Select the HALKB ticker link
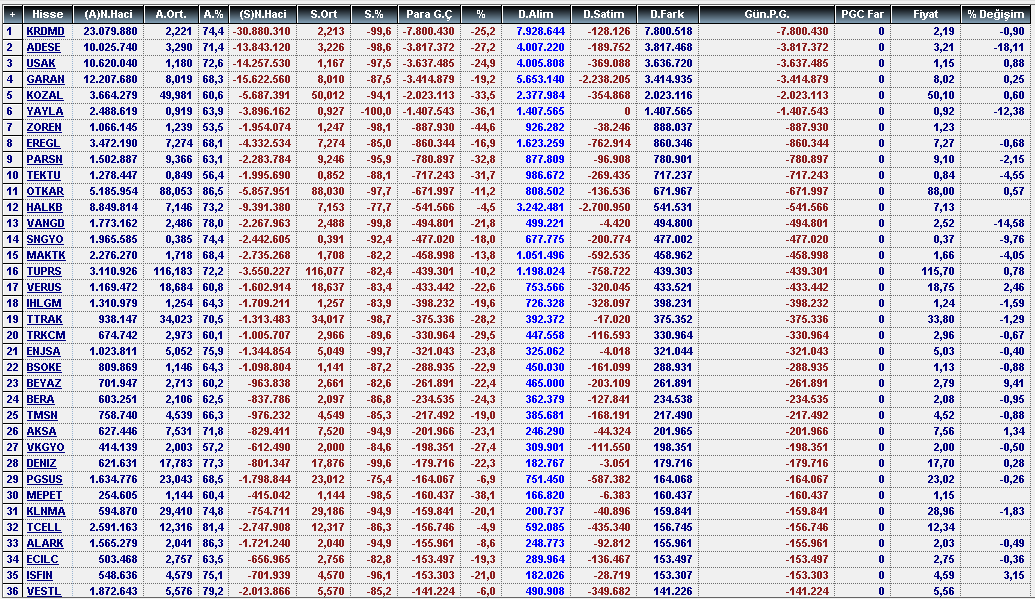1035x599 pixels. [x=44, y=207]
